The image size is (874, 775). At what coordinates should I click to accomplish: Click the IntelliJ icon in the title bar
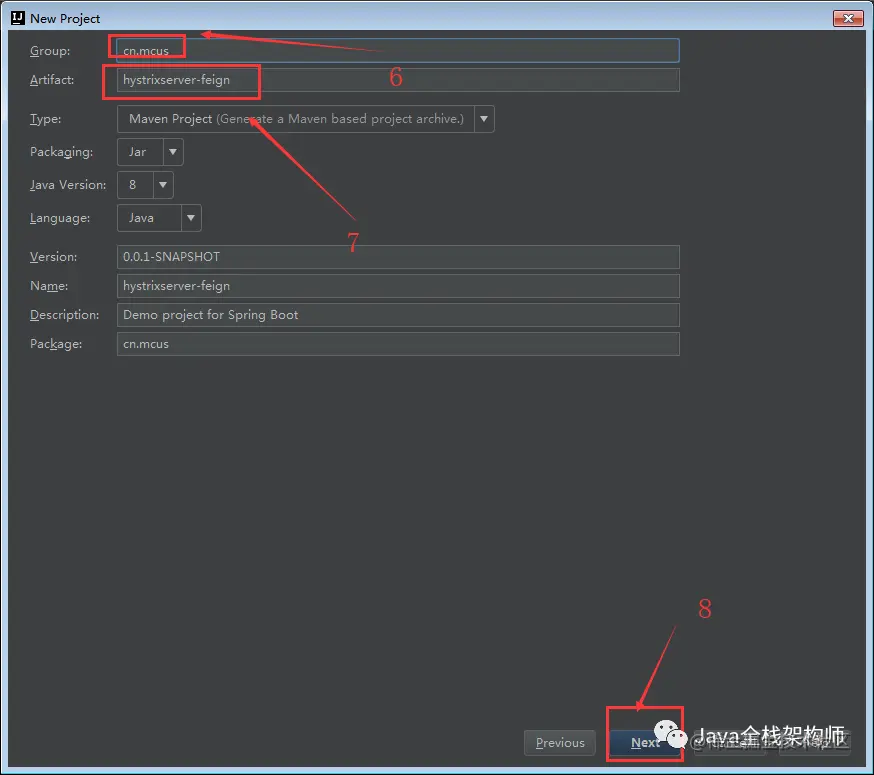pyautogui.click(x=18, y=18)
